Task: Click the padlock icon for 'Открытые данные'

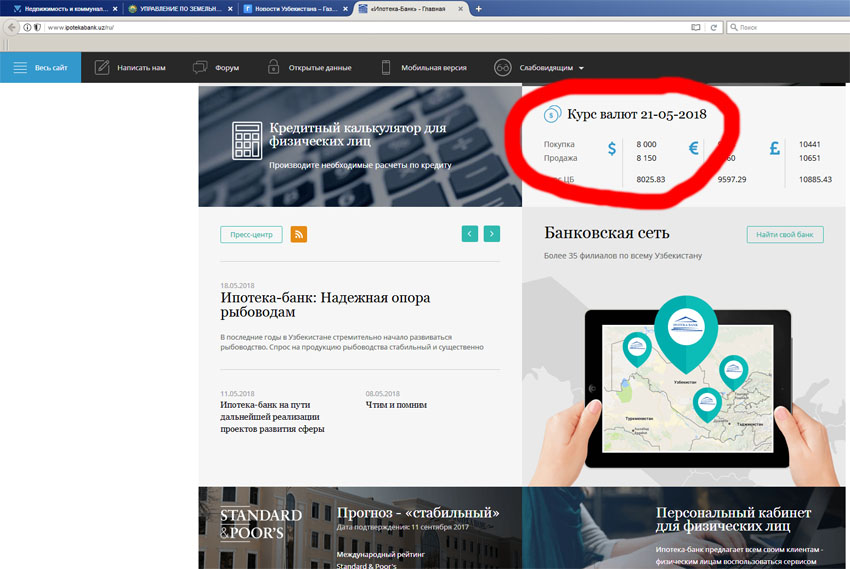Action: 274,67
